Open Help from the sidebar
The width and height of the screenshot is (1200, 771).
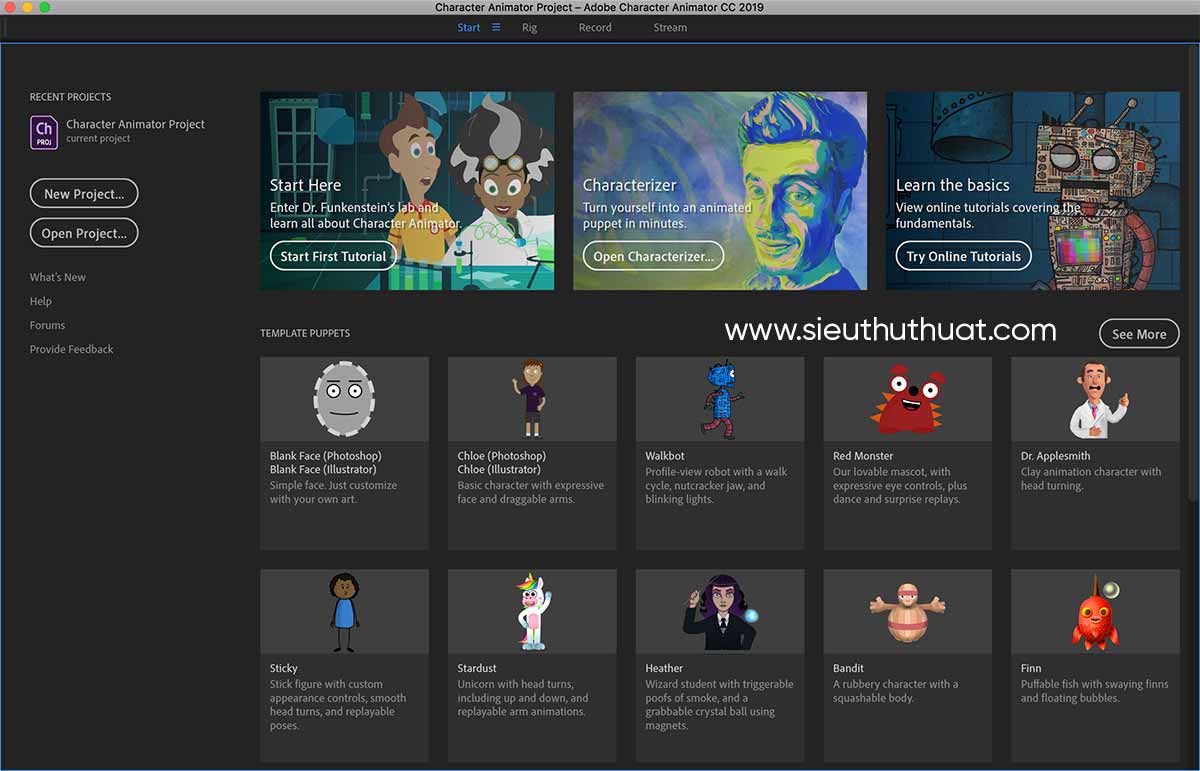click(x=40, y=301)
